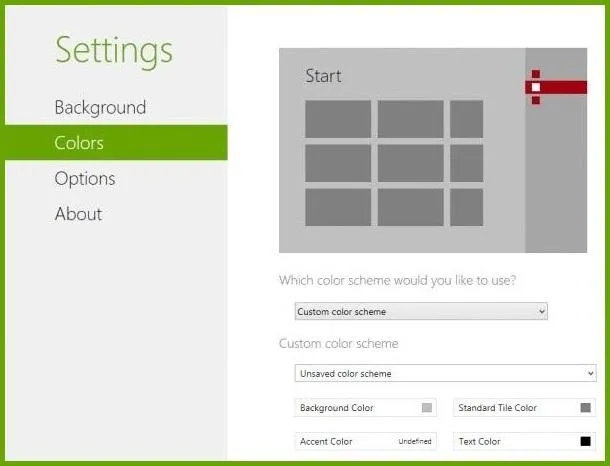
Task: Expand the 'Unsaved color scheme' dropdown
Action: point(445,373)
